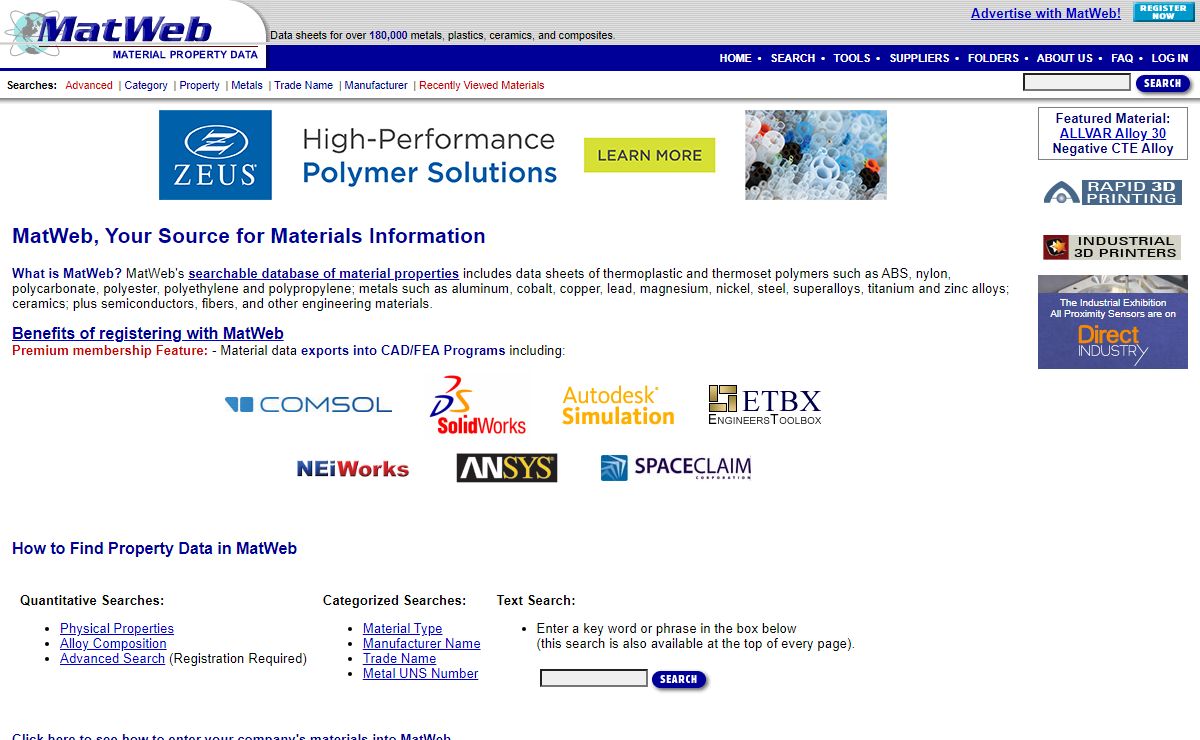
Task: Open the ABOUT US menu item
Action: pyautogui.click(x=1064, y=58)
